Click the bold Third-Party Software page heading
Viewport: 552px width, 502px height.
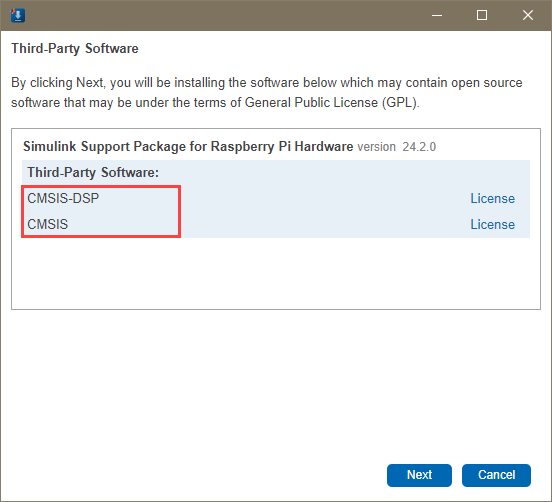(75, 49)
